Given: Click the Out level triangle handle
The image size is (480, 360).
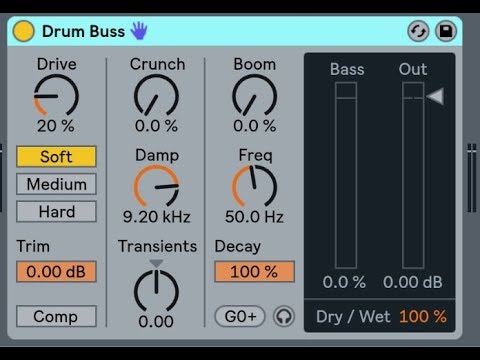Looking at the screenshot, I should click(435, 97).
